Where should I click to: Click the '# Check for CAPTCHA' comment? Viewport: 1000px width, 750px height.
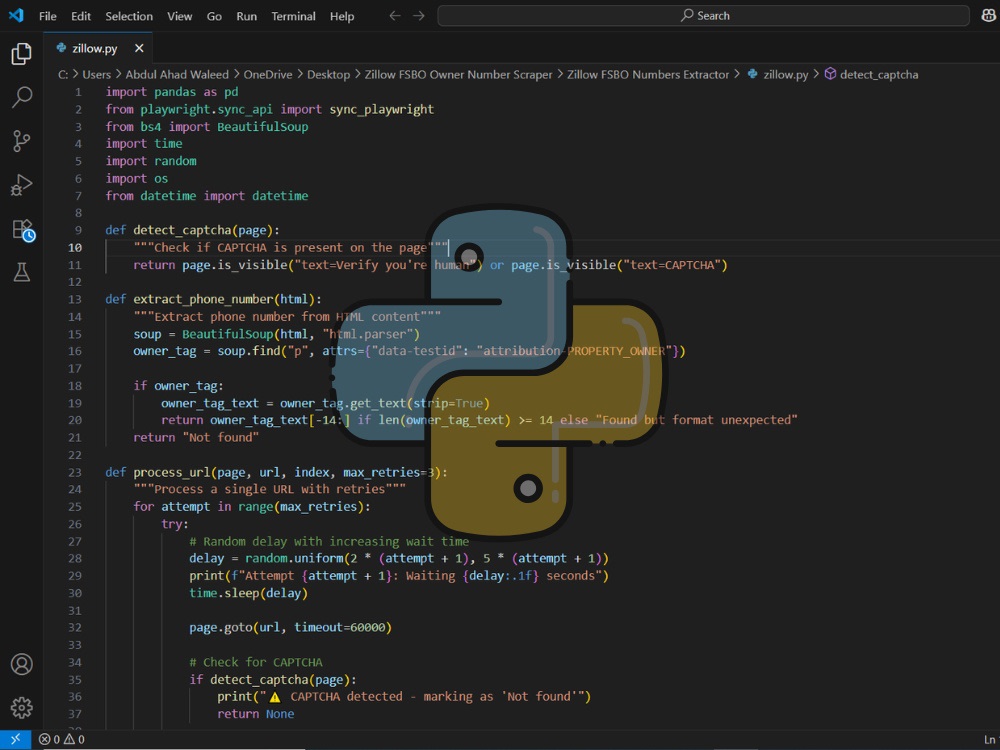click(x=256, y=661)
